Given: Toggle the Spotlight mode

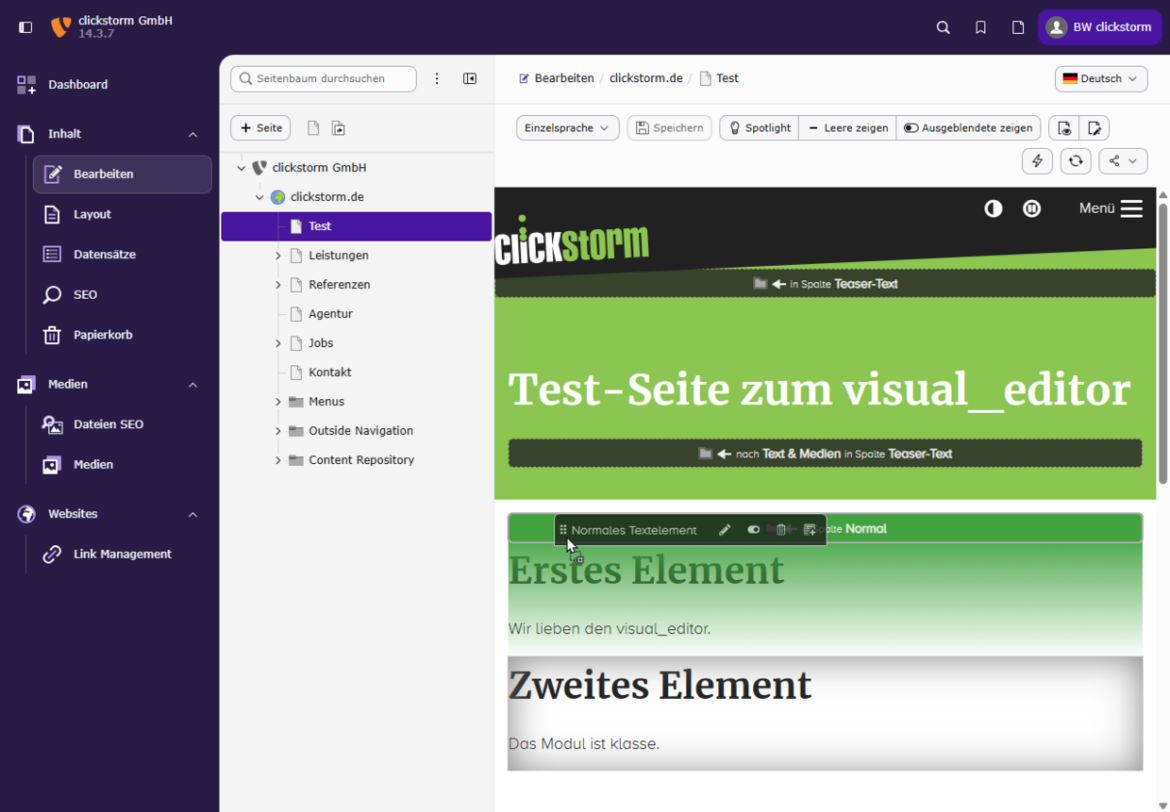Looking at the screenshot, I should [x=760, y=128].
